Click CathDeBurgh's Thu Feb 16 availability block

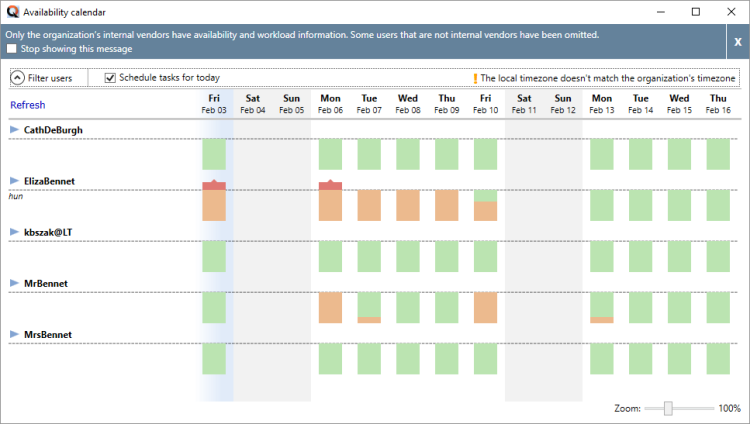718,154
